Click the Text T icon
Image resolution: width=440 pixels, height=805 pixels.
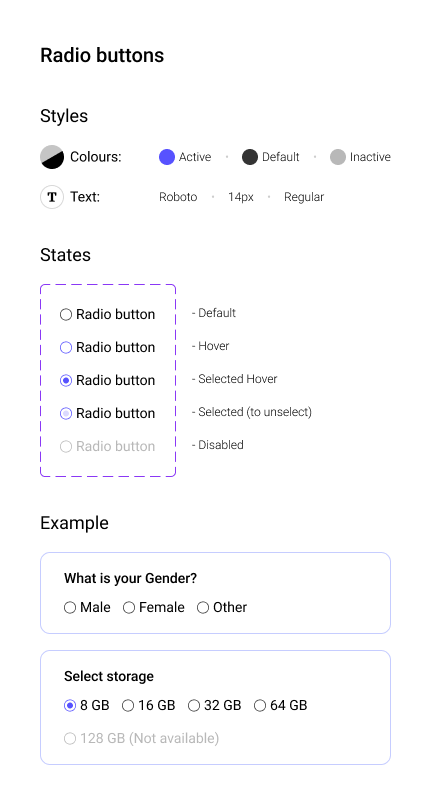(52, 197)
